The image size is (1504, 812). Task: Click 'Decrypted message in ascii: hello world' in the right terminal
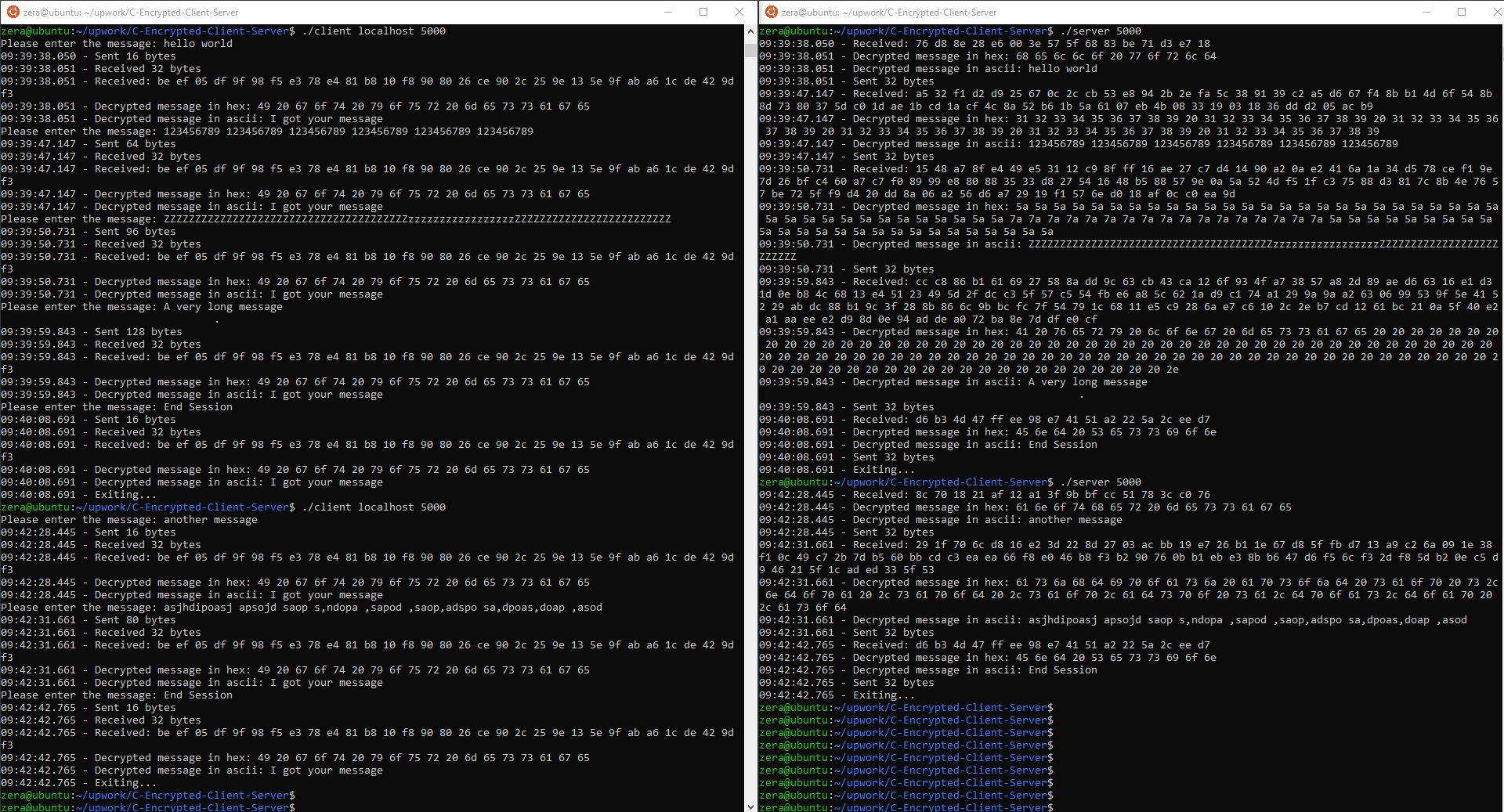[975, 69]
